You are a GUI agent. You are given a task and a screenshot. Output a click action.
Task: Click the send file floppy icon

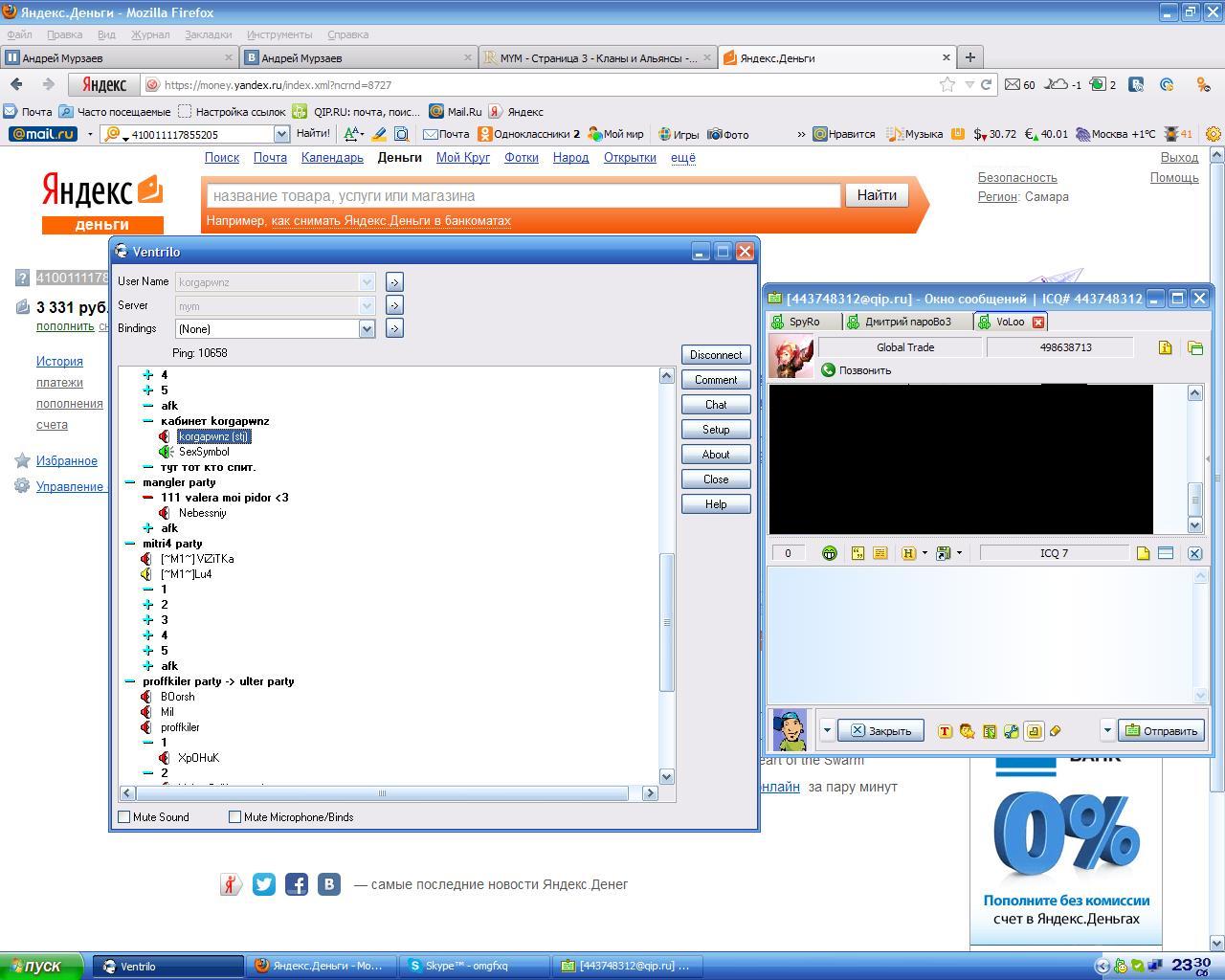pos(943,553)
